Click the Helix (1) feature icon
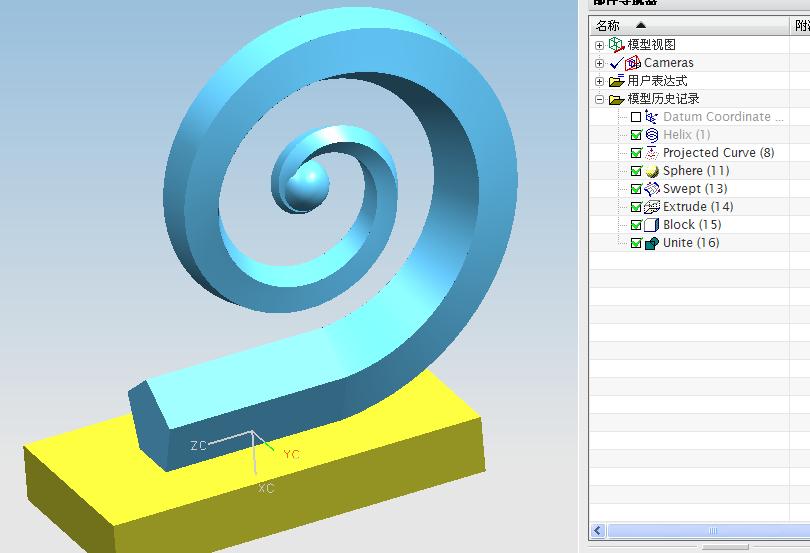810x553 pixels. click(x=652, y=135)
